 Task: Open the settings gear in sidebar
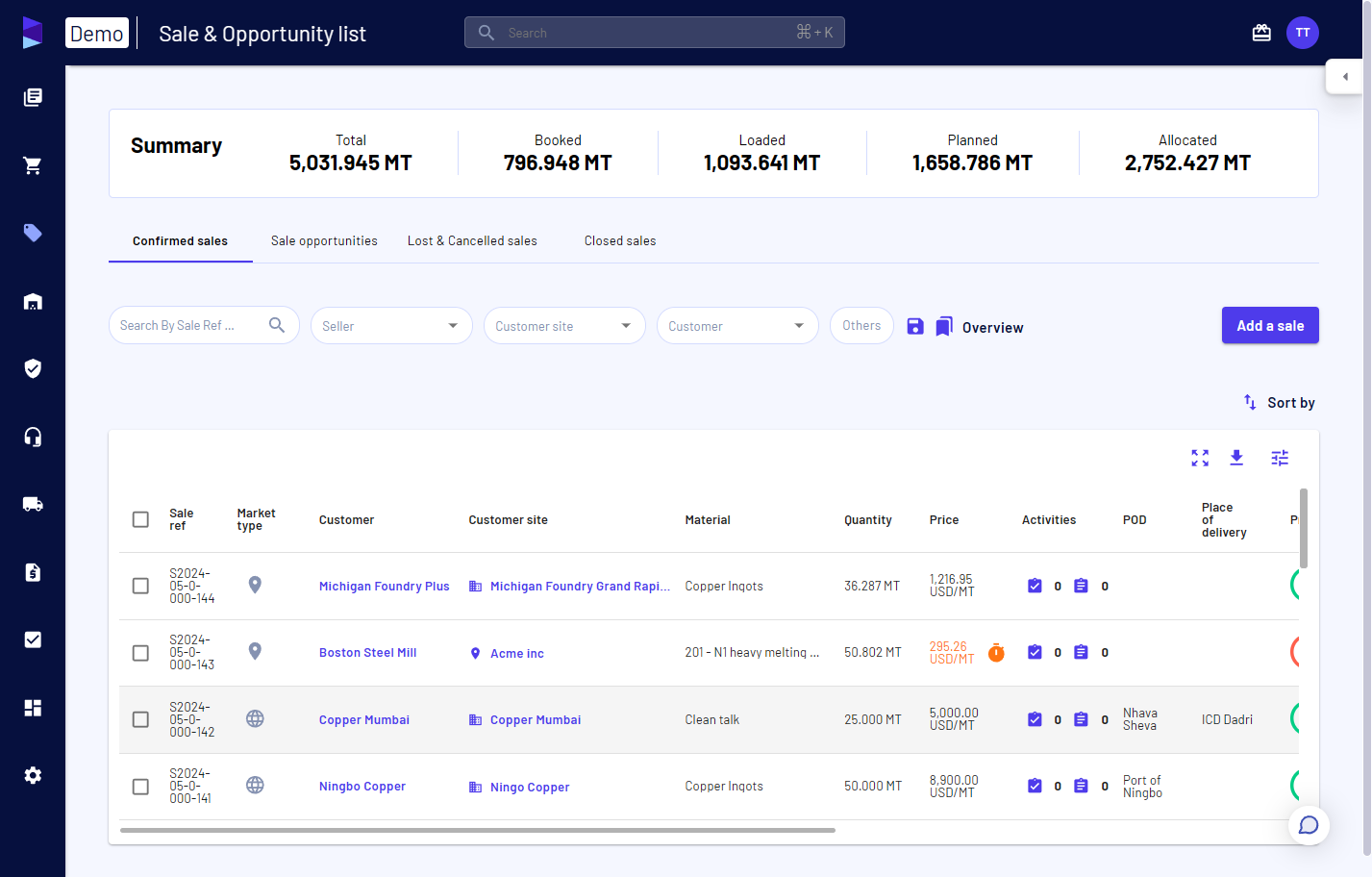point(33,775)
